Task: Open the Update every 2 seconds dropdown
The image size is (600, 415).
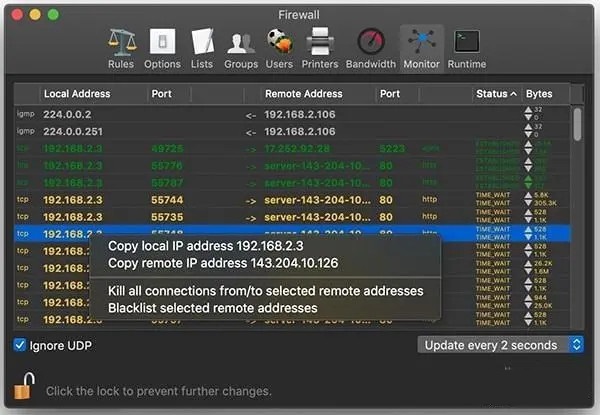Action: pyautogui.click(x=500, y=345)
